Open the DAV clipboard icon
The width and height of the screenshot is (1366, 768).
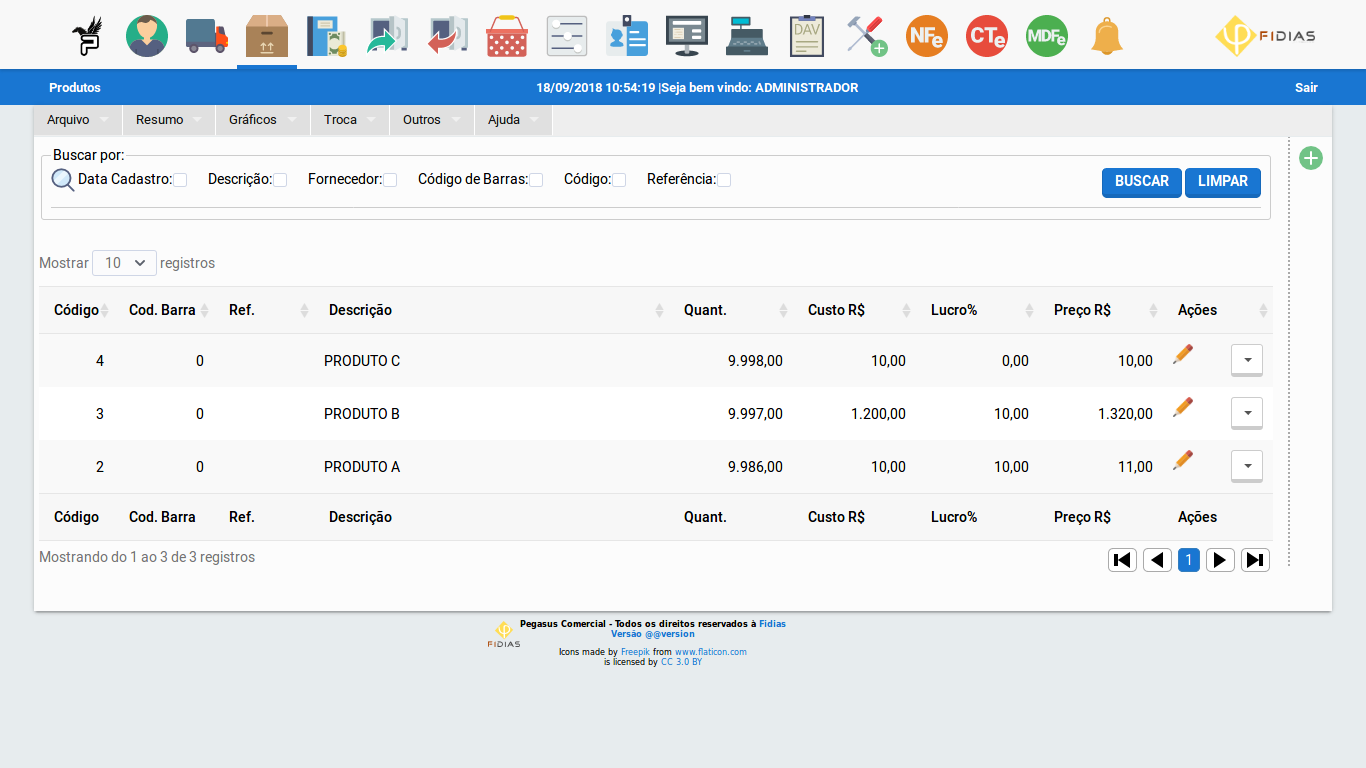point(806,36)
